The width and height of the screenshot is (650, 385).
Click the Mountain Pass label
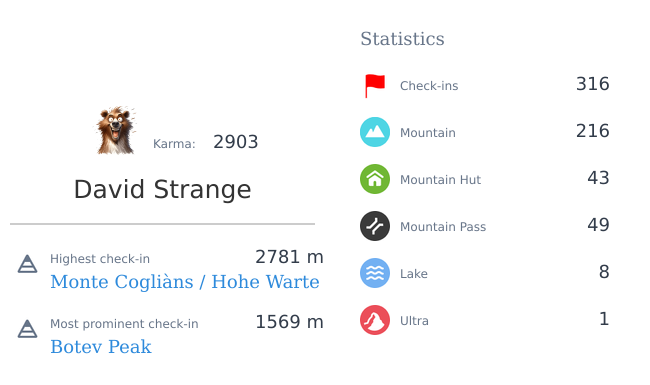(443, 227)
